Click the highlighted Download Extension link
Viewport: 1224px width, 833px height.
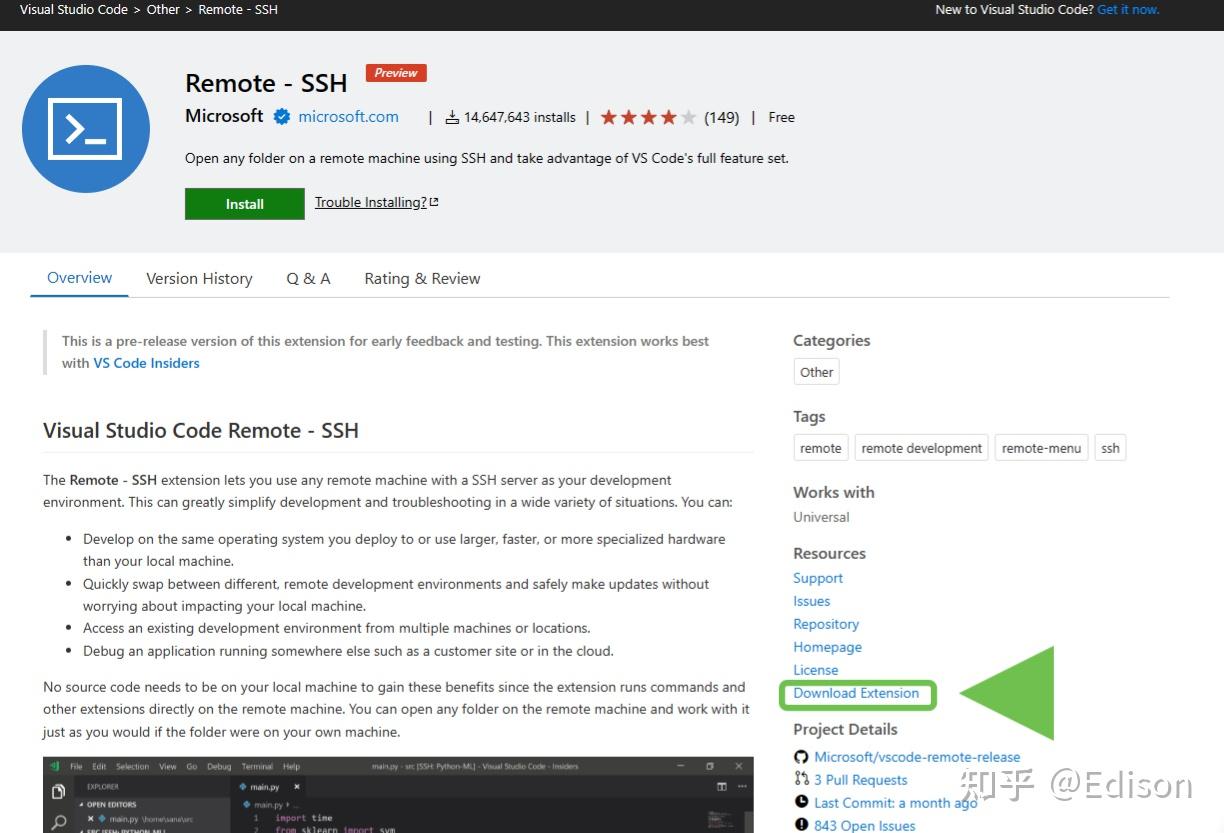(857, 693)
